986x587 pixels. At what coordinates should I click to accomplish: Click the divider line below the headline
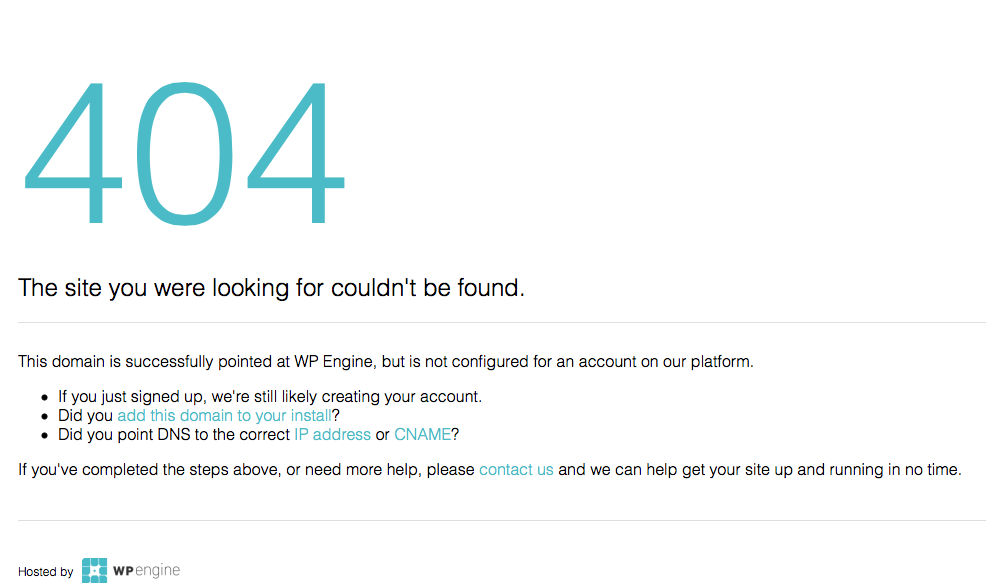pos(502,323)
